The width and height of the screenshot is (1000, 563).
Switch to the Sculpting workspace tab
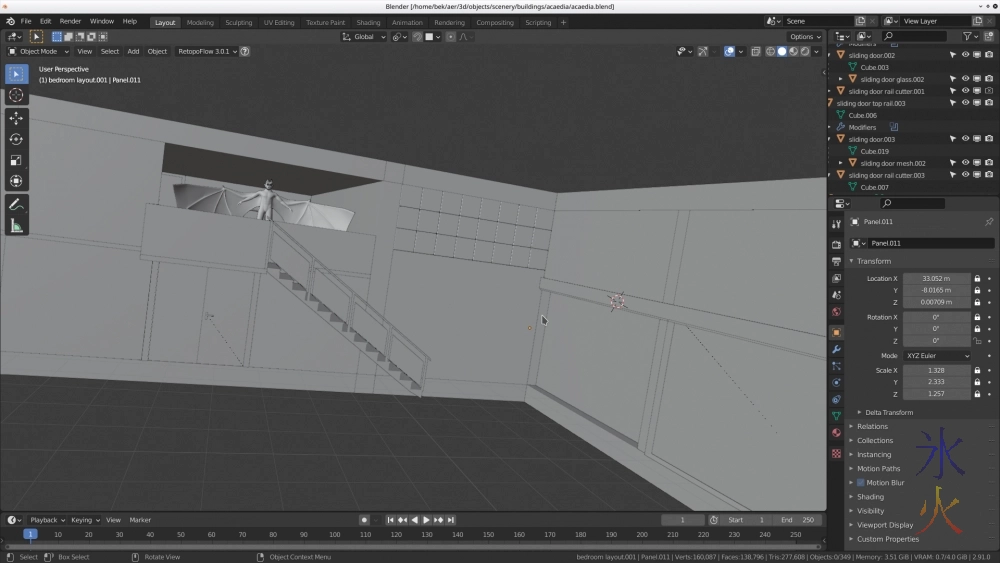(238, 22)
